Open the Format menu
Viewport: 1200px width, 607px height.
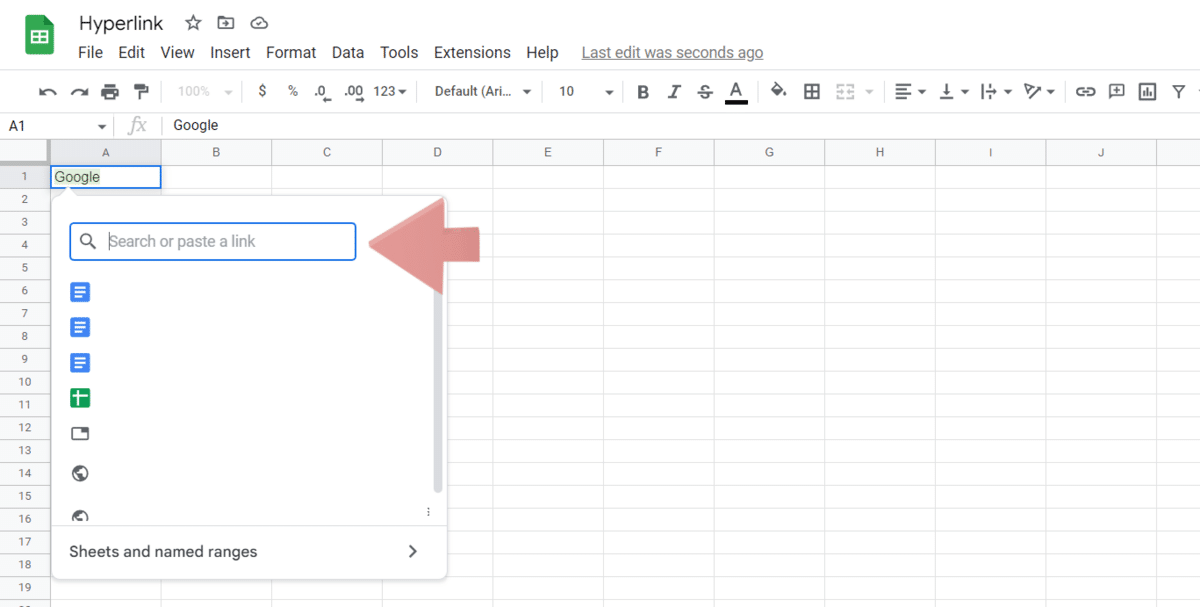click(x=291, y=52)
